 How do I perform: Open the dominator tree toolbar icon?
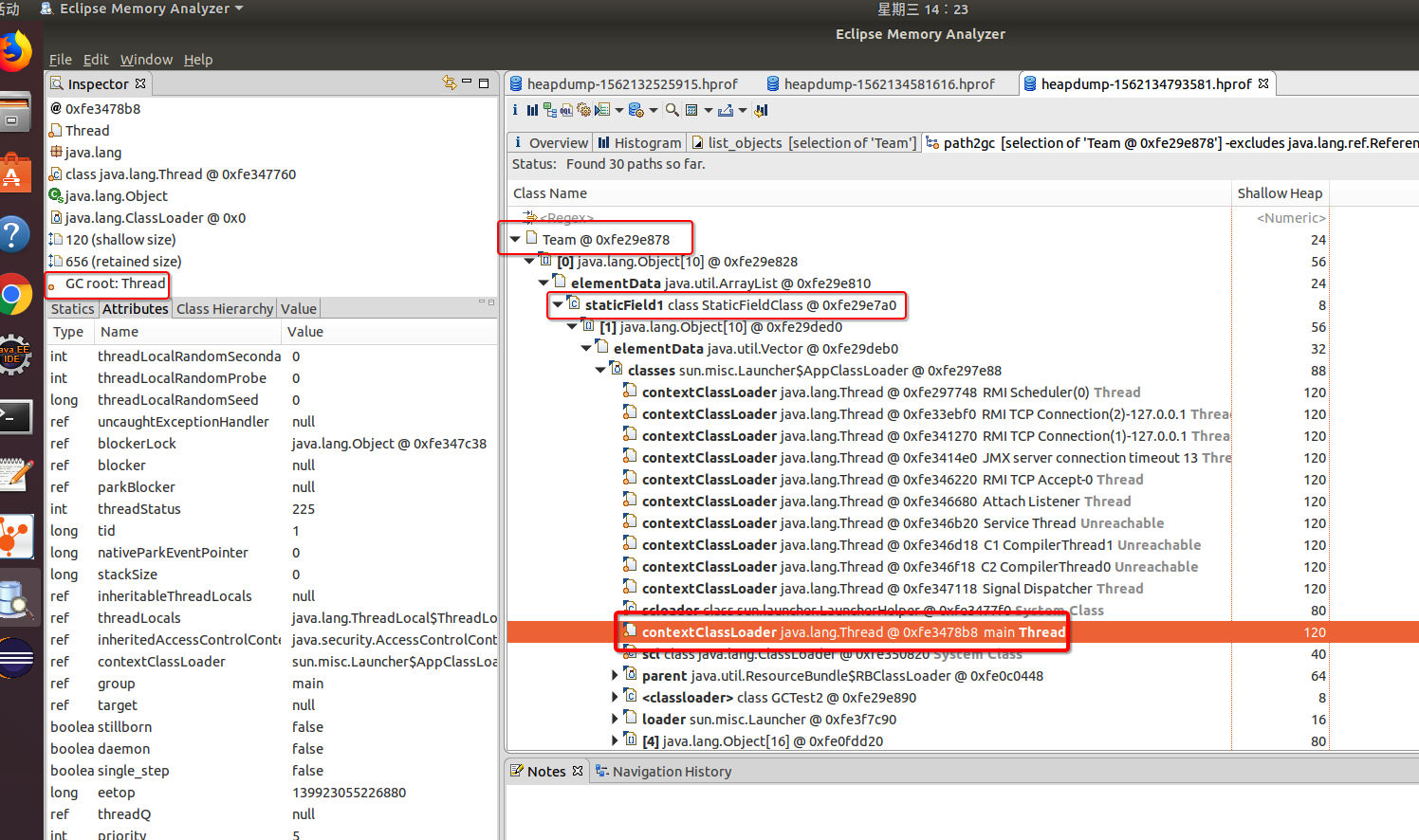[x=550, y=110]
